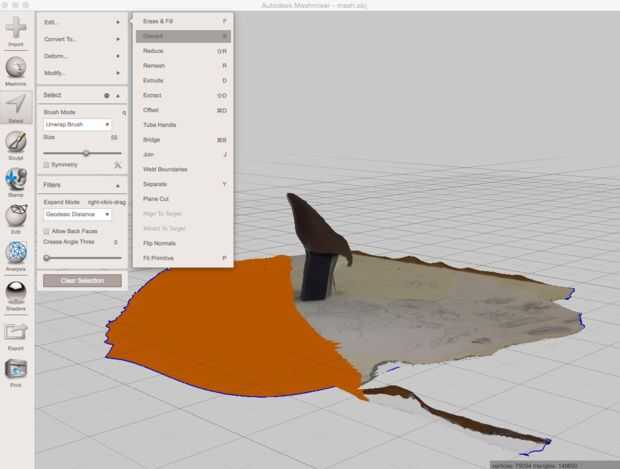Choose Join menu entry
This screenshot has height=469, width=620.
pos(183,155)
